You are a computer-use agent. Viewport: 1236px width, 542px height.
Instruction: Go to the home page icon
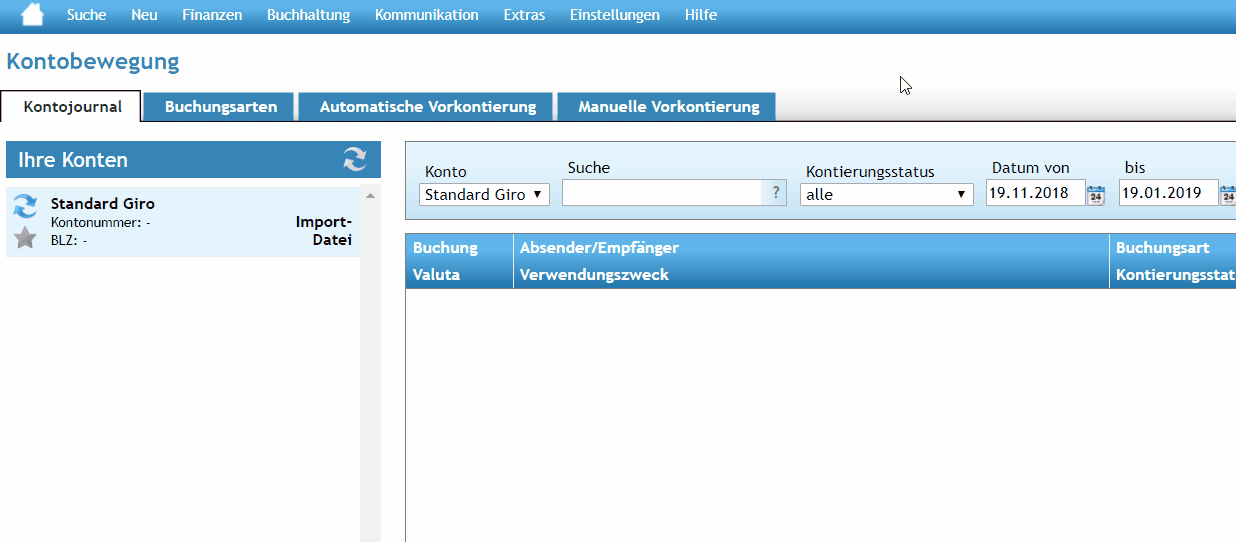coord(32,15)
